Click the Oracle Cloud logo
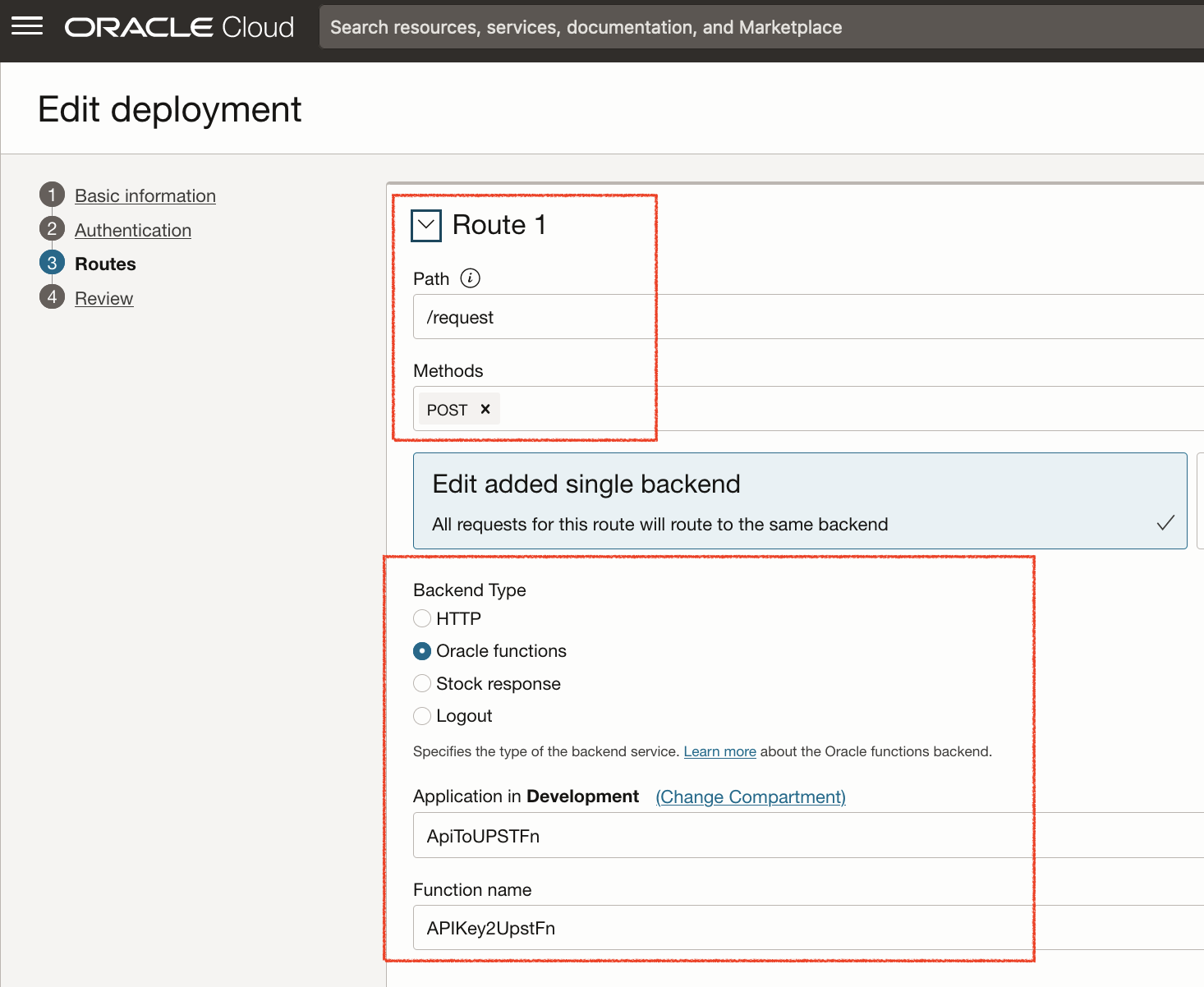The width and height of the screenshot is (1204, 987). [179, 27]
